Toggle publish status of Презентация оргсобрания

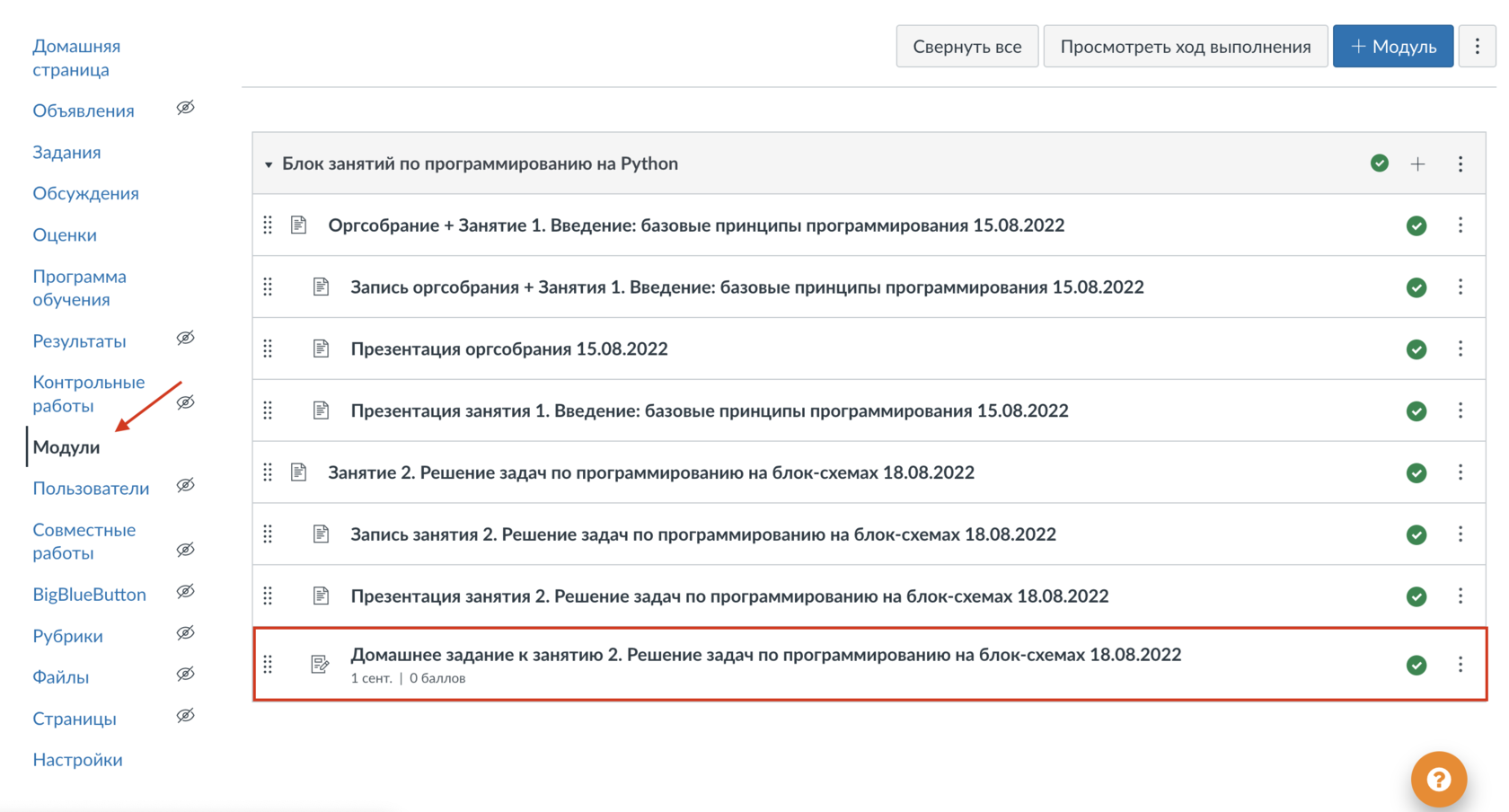[x=1416, y=349]
